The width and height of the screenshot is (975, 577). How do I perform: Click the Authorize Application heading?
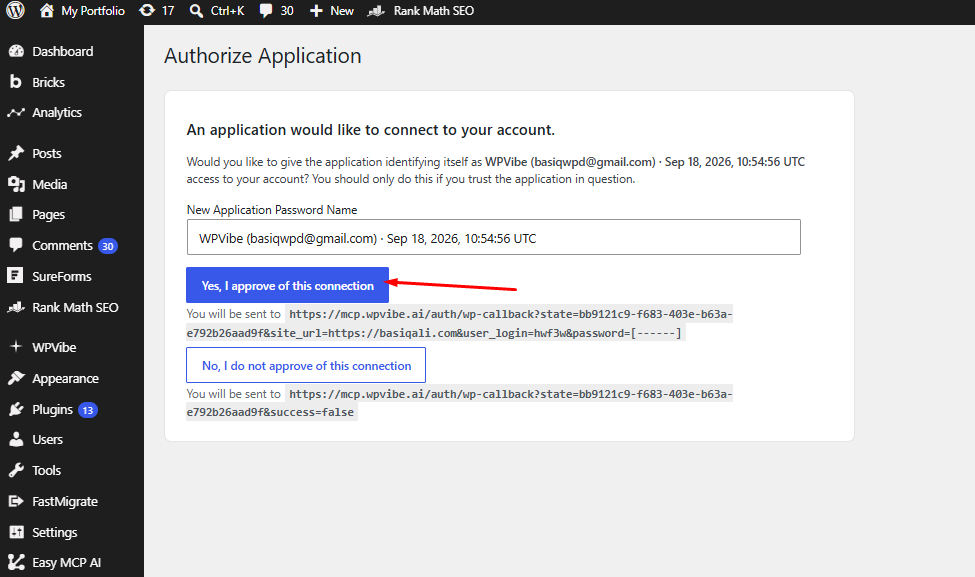(x=262, y=56)
